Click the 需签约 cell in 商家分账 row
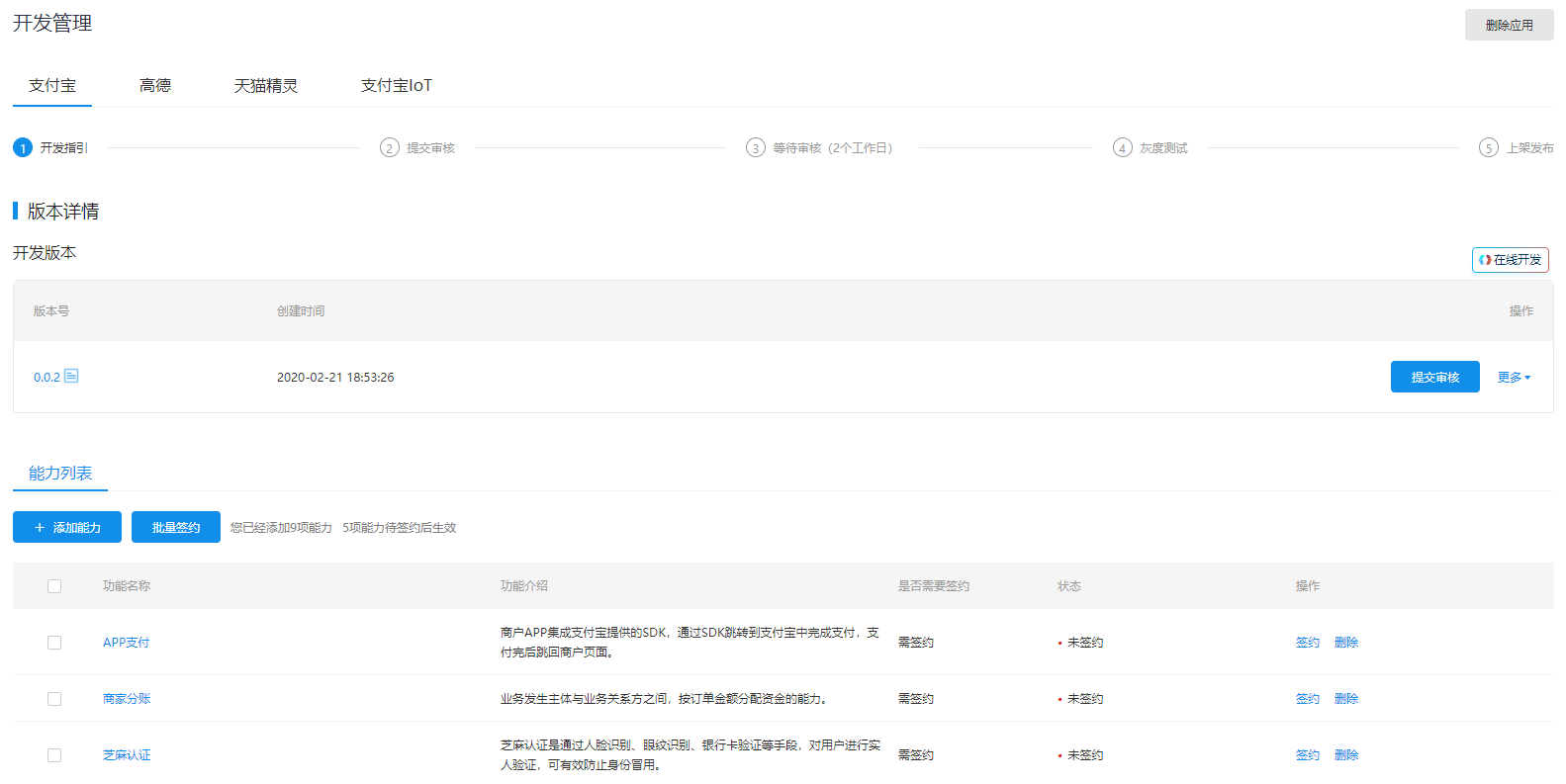 coord(916,699)
